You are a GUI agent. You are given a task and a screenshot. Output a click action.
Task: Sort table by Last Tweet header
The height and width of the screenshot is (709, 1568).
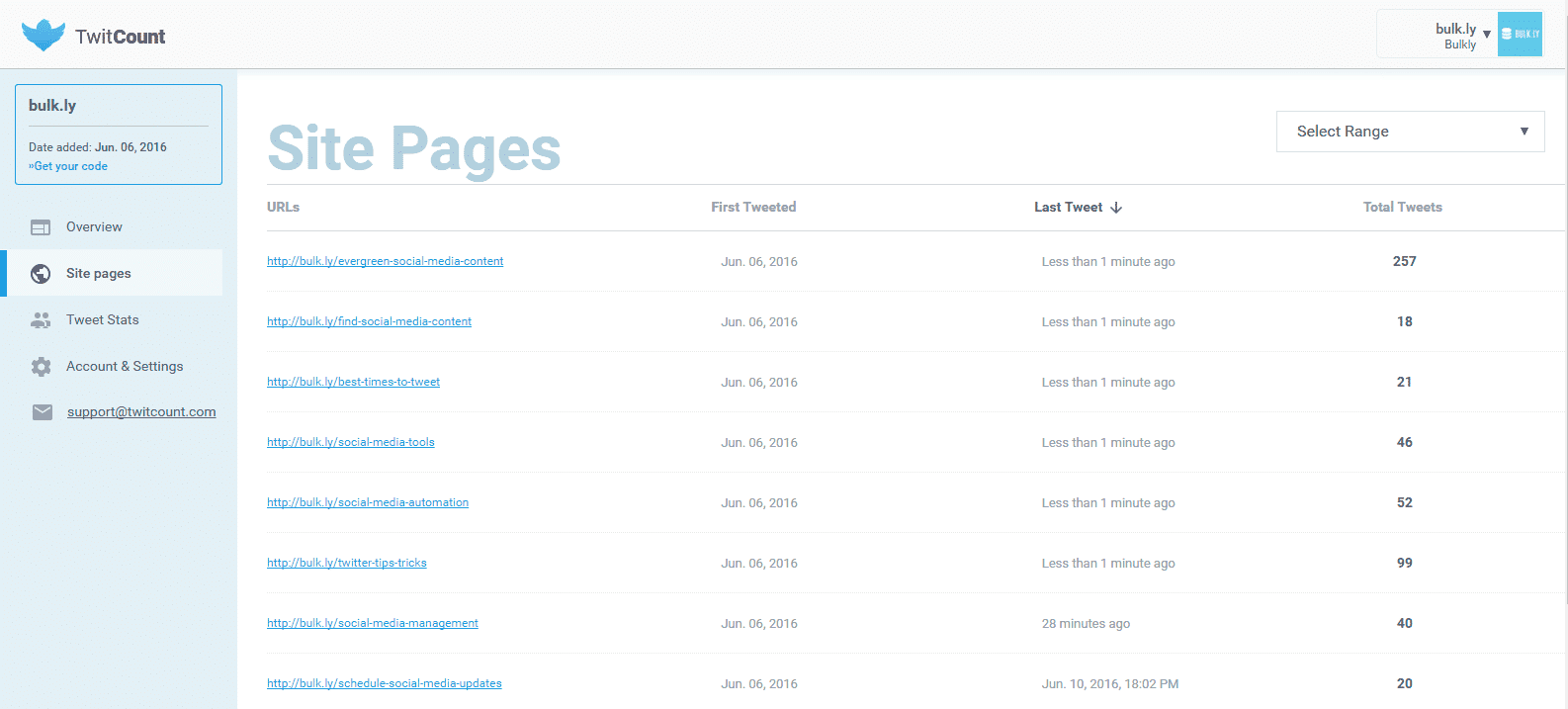click(1068, 207)
